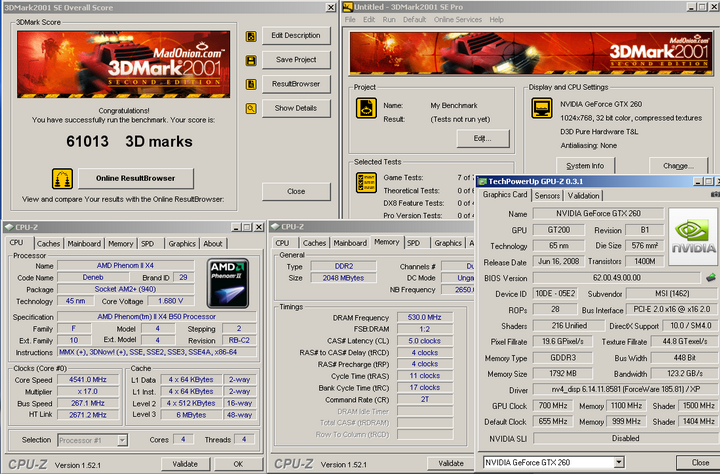Close the 3DMark Overall Score dialog
This screenshot has width=720, height=474.
296,192
